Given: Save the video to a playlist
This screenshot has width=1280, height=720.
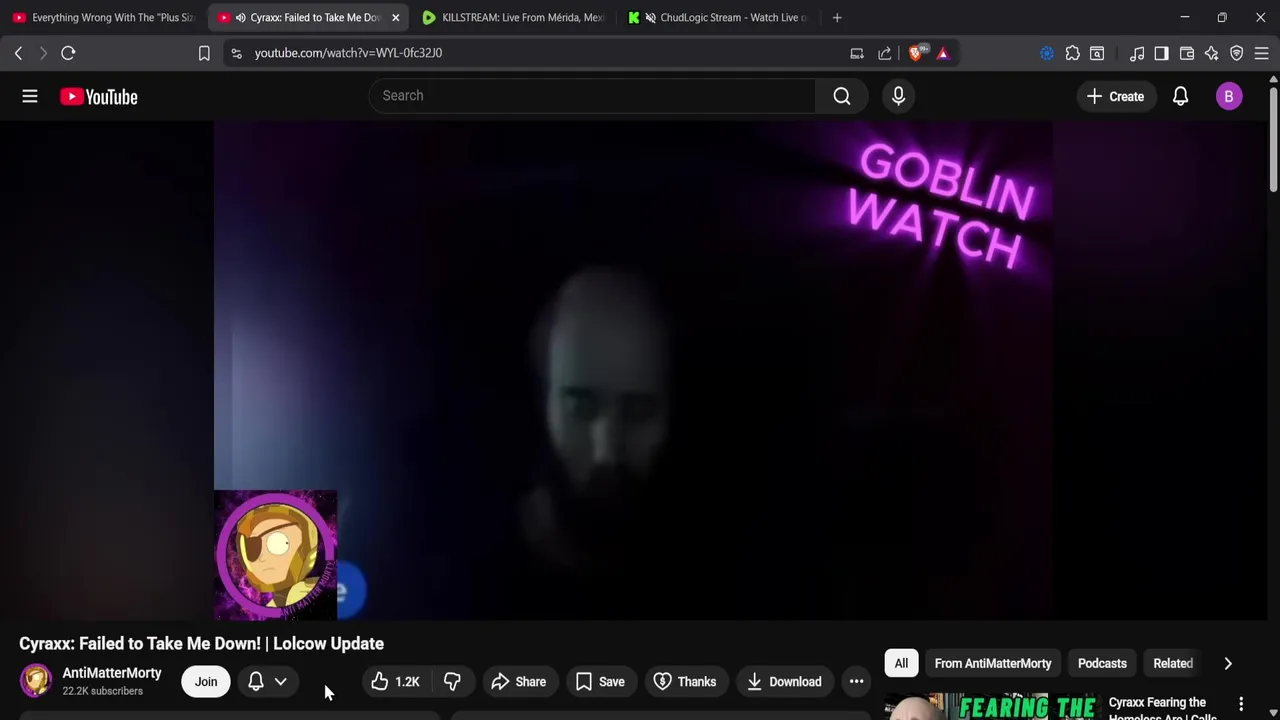Looking at the screenshot, I should (601, 682).
